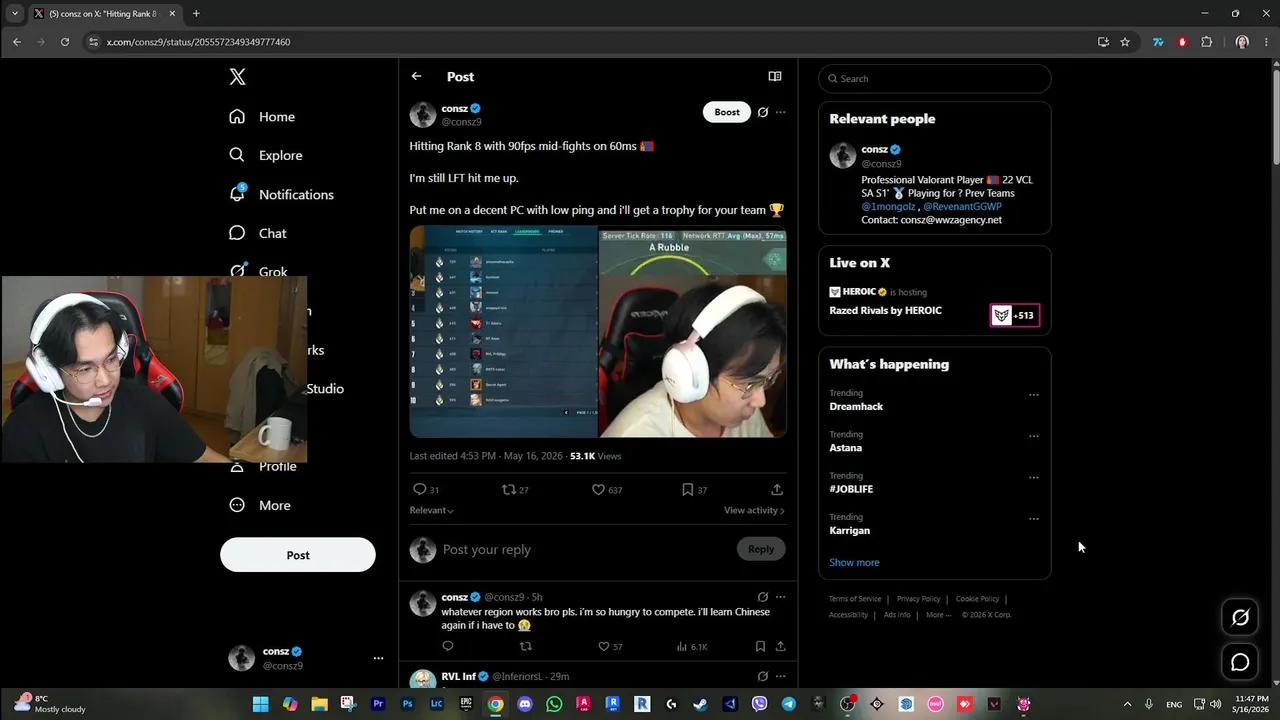The width and height of the screenshot is (1280, 720).
Task: Click Show more under trends
Action: coord(854,562)
